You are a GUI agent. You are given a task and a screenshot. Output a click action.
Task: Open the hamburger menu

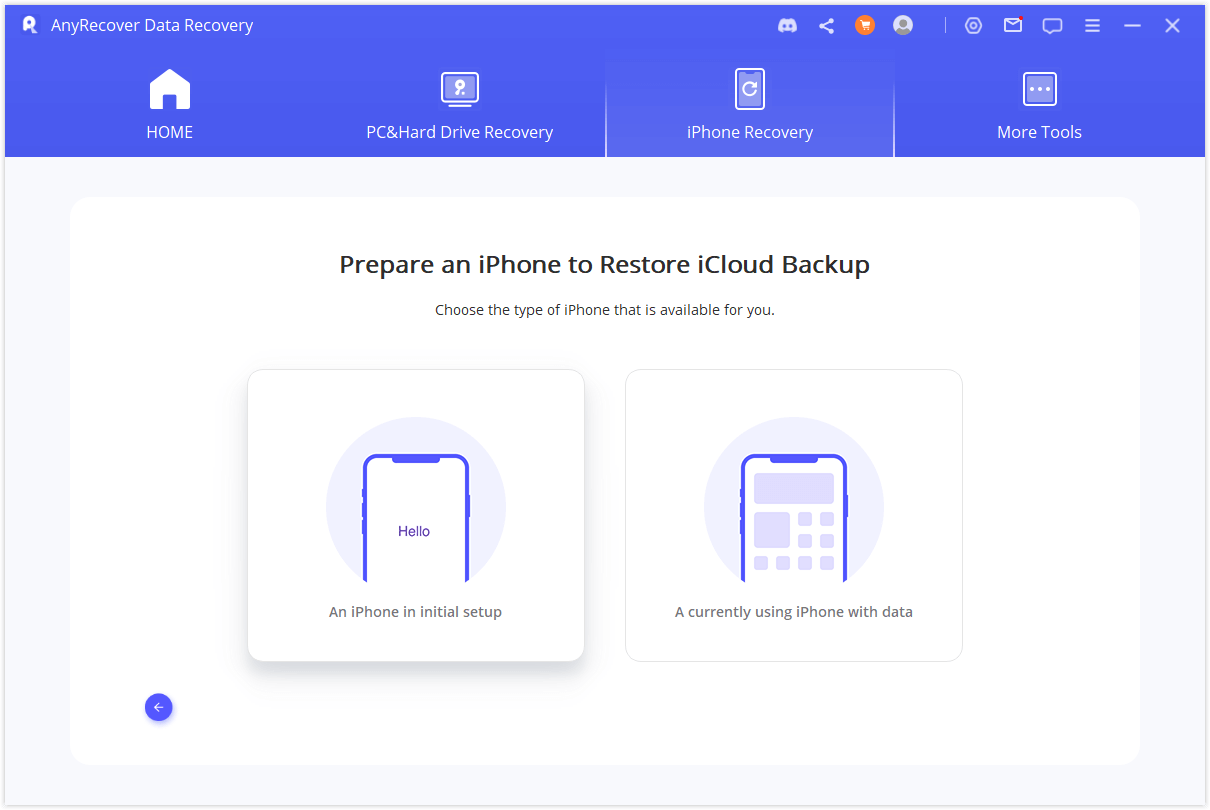tap(1093, 26)
